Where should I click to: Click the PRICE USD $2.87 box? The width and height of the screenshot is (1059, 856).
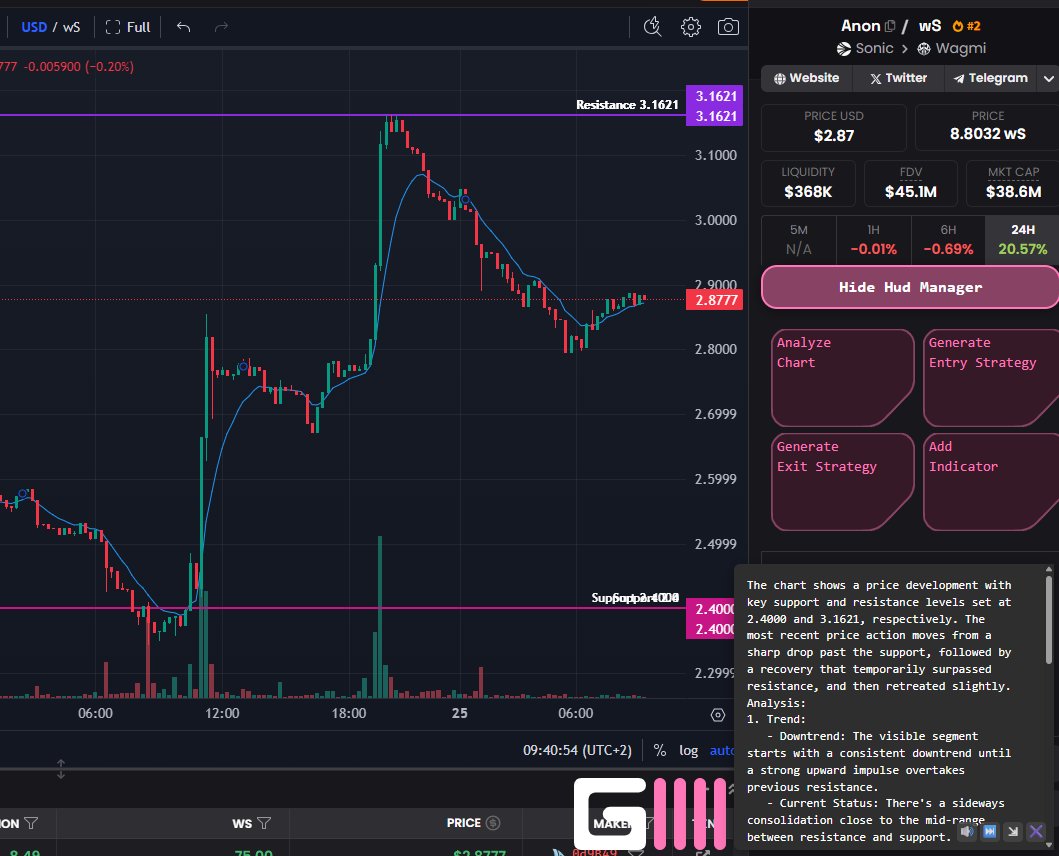833,127
